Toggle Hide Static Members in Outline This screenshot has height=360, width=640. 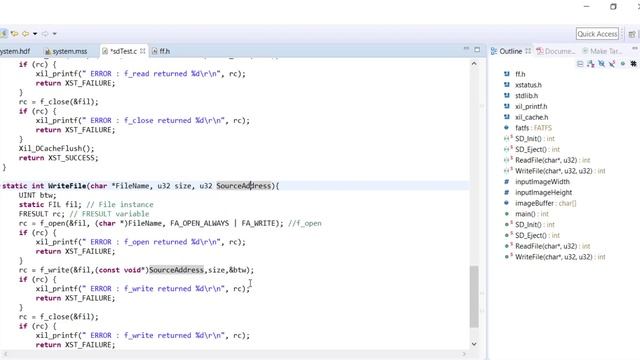coord(612,64)
